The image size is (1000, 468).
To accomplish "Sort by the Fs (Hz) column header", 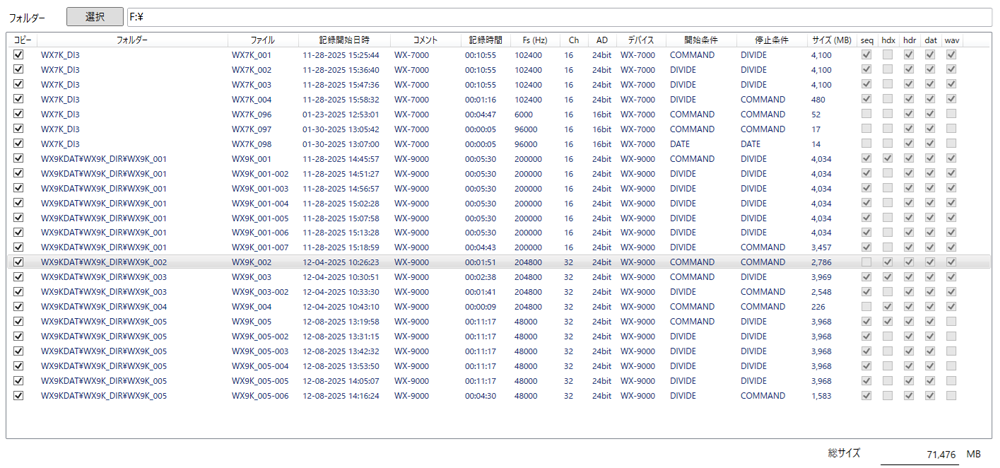I will (533, 40).
